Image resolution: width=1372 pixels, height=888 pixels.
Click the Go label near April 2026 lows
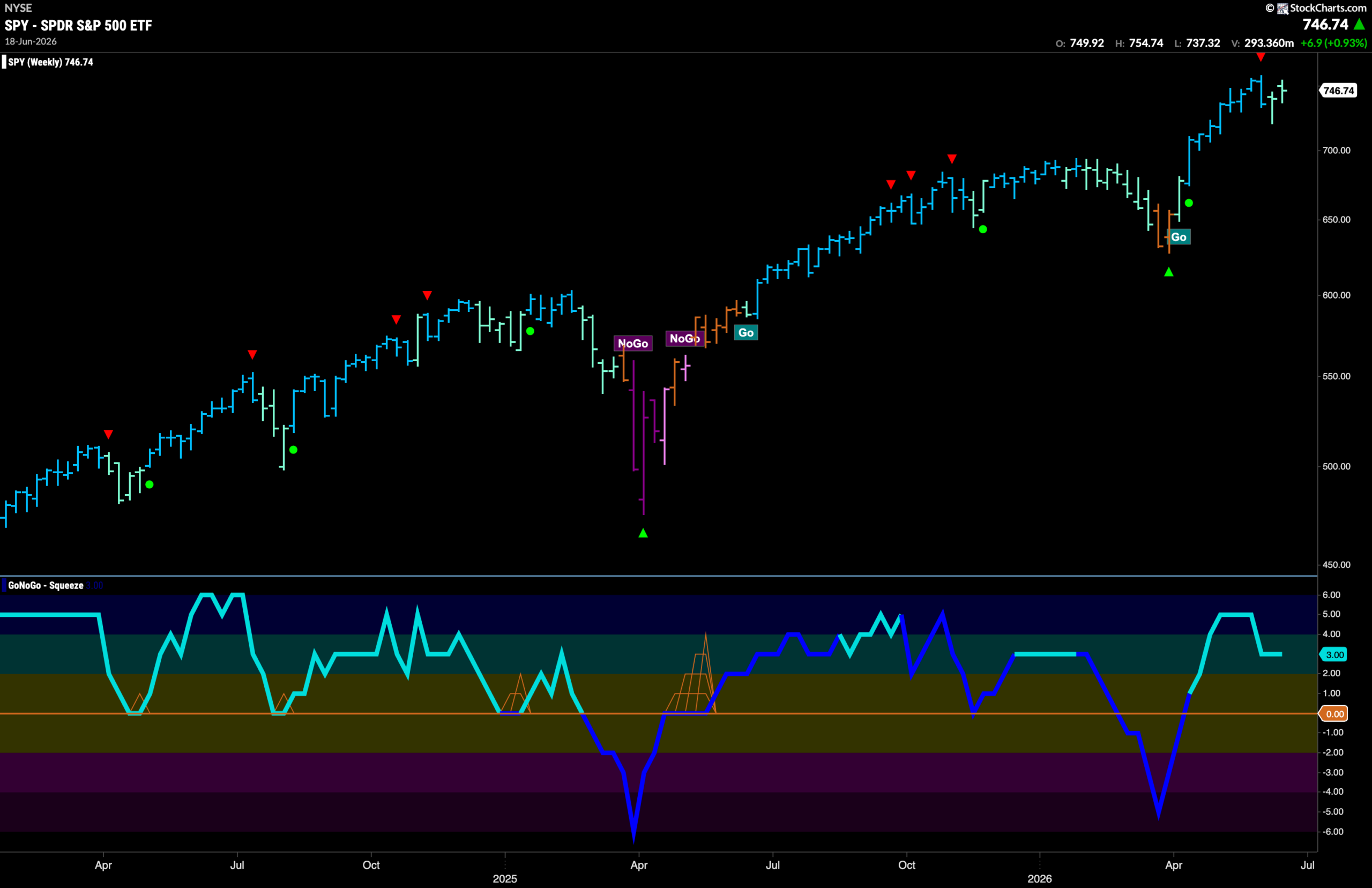click(1179, 237)
